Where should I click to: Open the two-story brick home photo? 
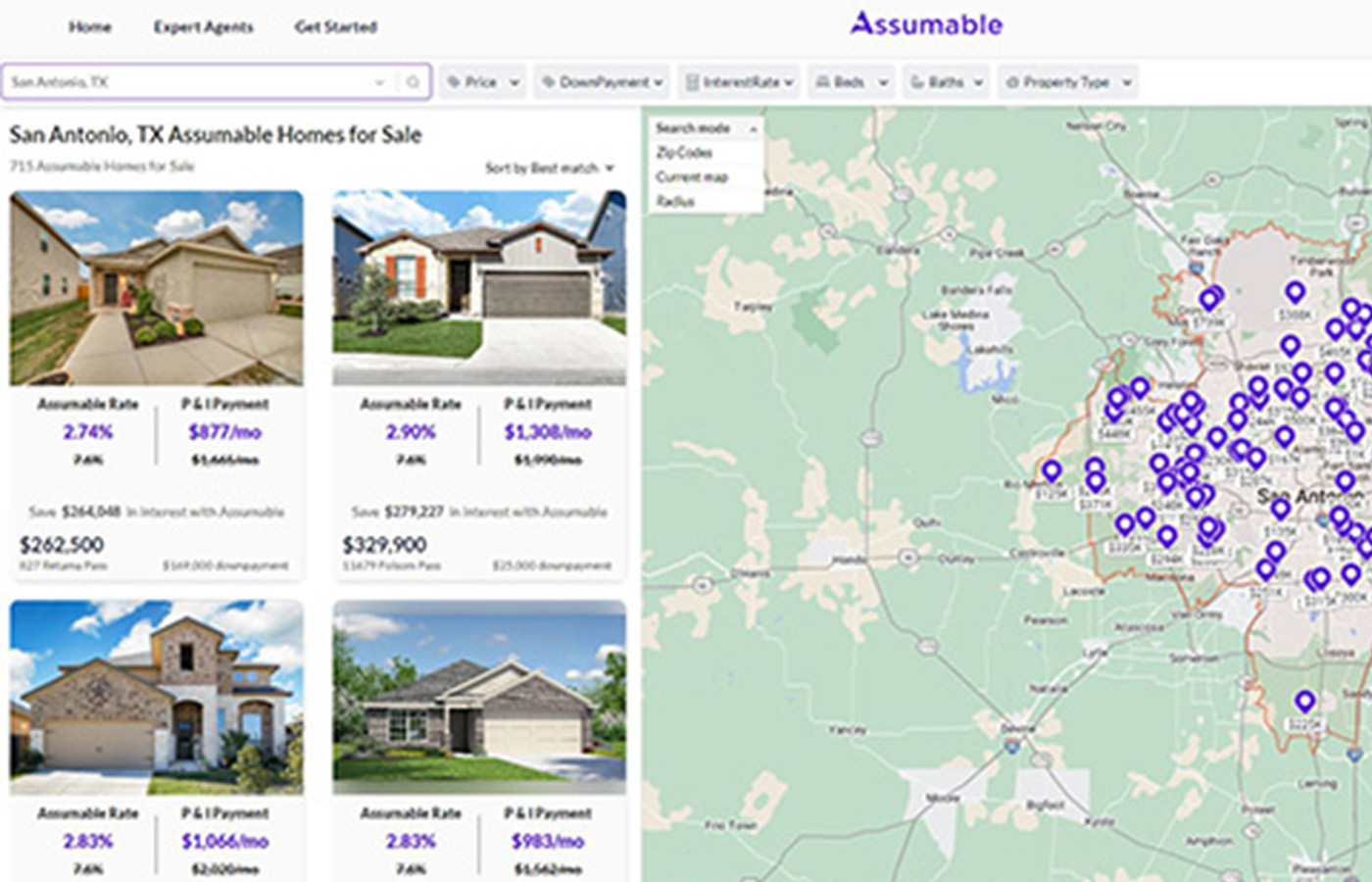[157, 697]
